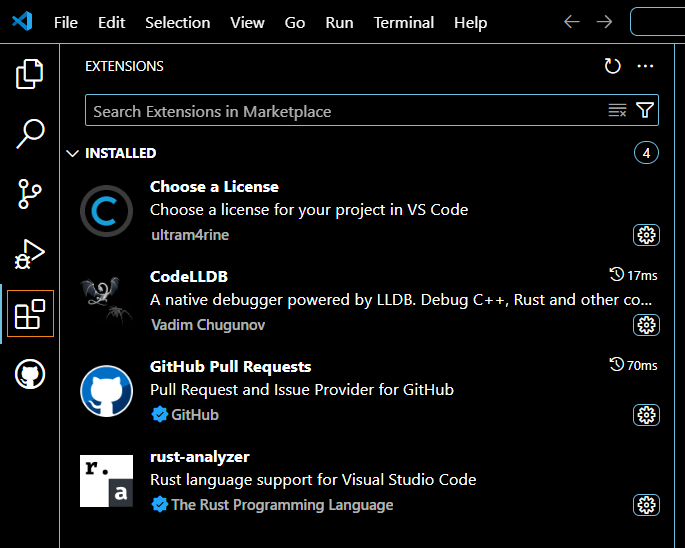This screenshot has width=685, height=548.
Task: Collapse the INSTALLED section
Action: tap(73, 153)
